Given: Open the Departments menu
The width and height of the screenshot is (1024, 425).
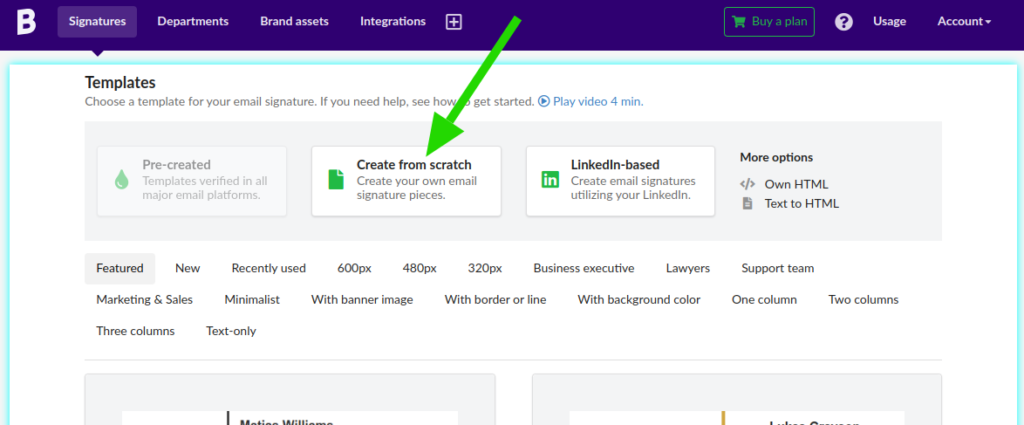Looking at the screenshot, I should coord(193,22).
